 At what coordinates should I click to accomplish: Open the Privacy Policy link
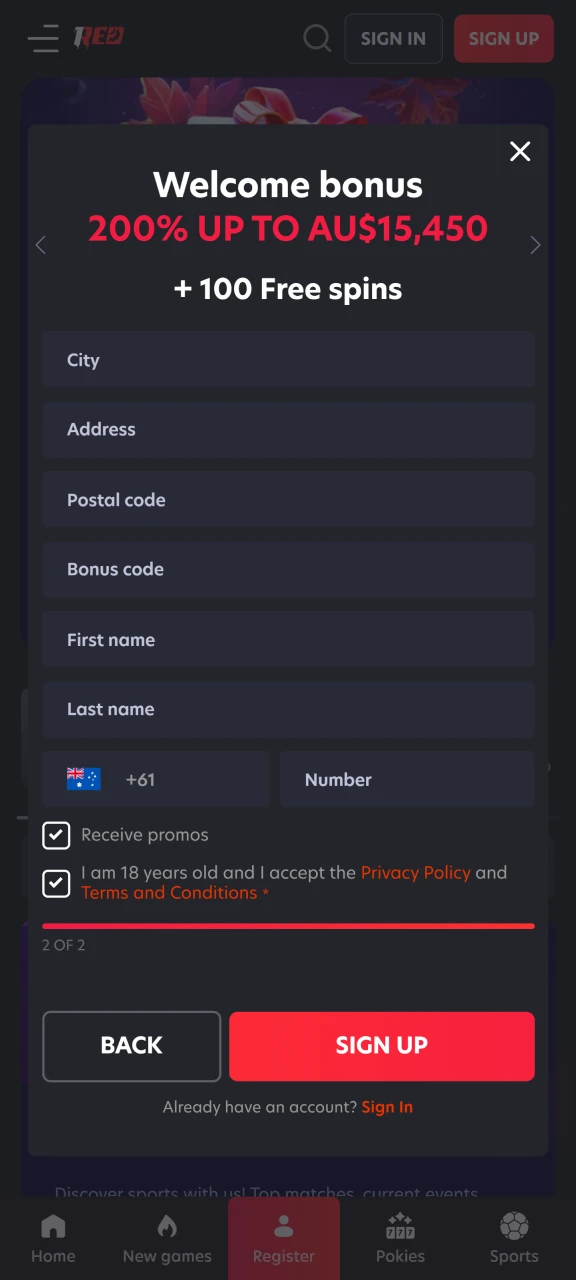tap(415, 872)
